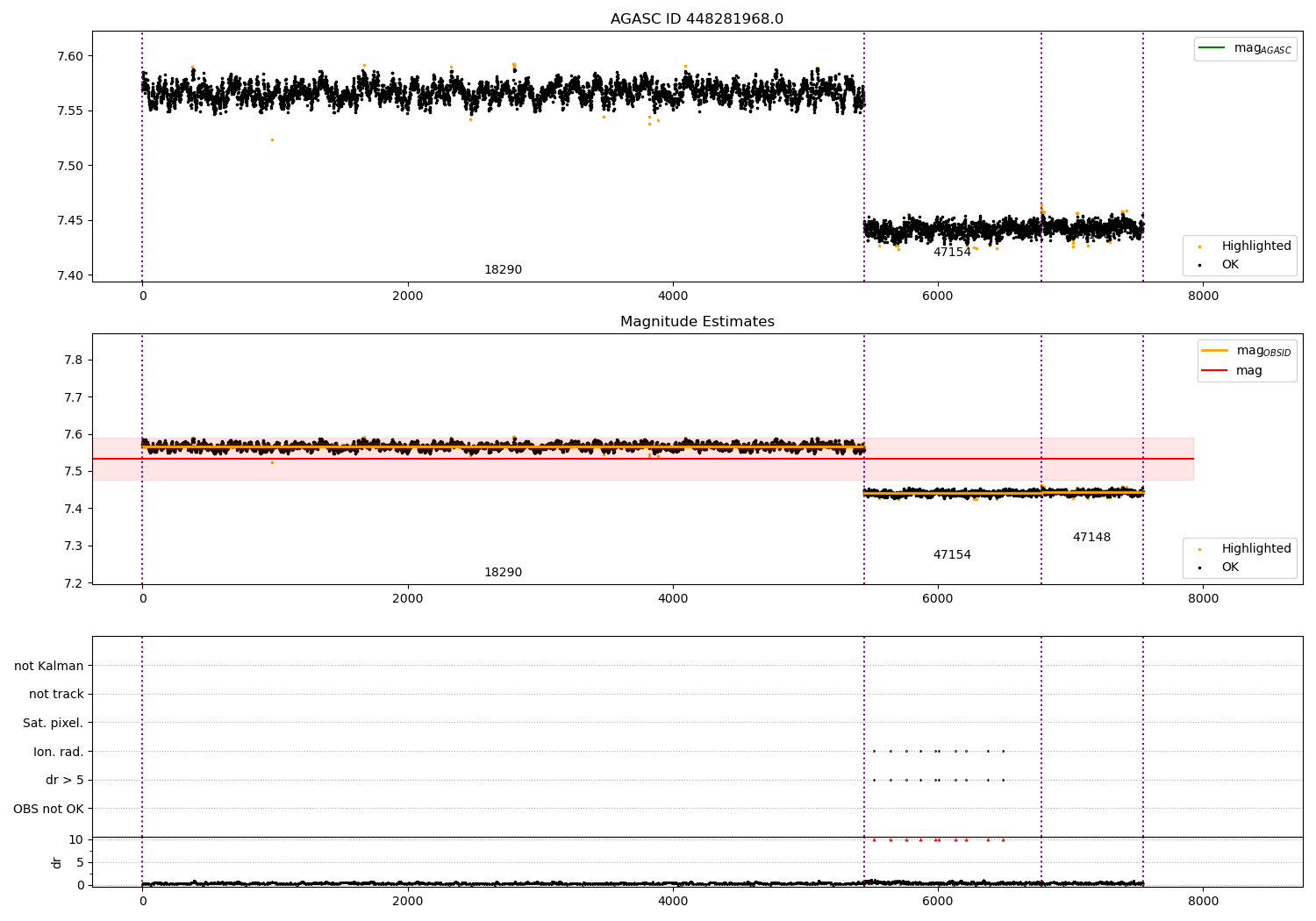Click the 7.7 y-axis tick label
1316x921 pixels.
coord(73,397)
